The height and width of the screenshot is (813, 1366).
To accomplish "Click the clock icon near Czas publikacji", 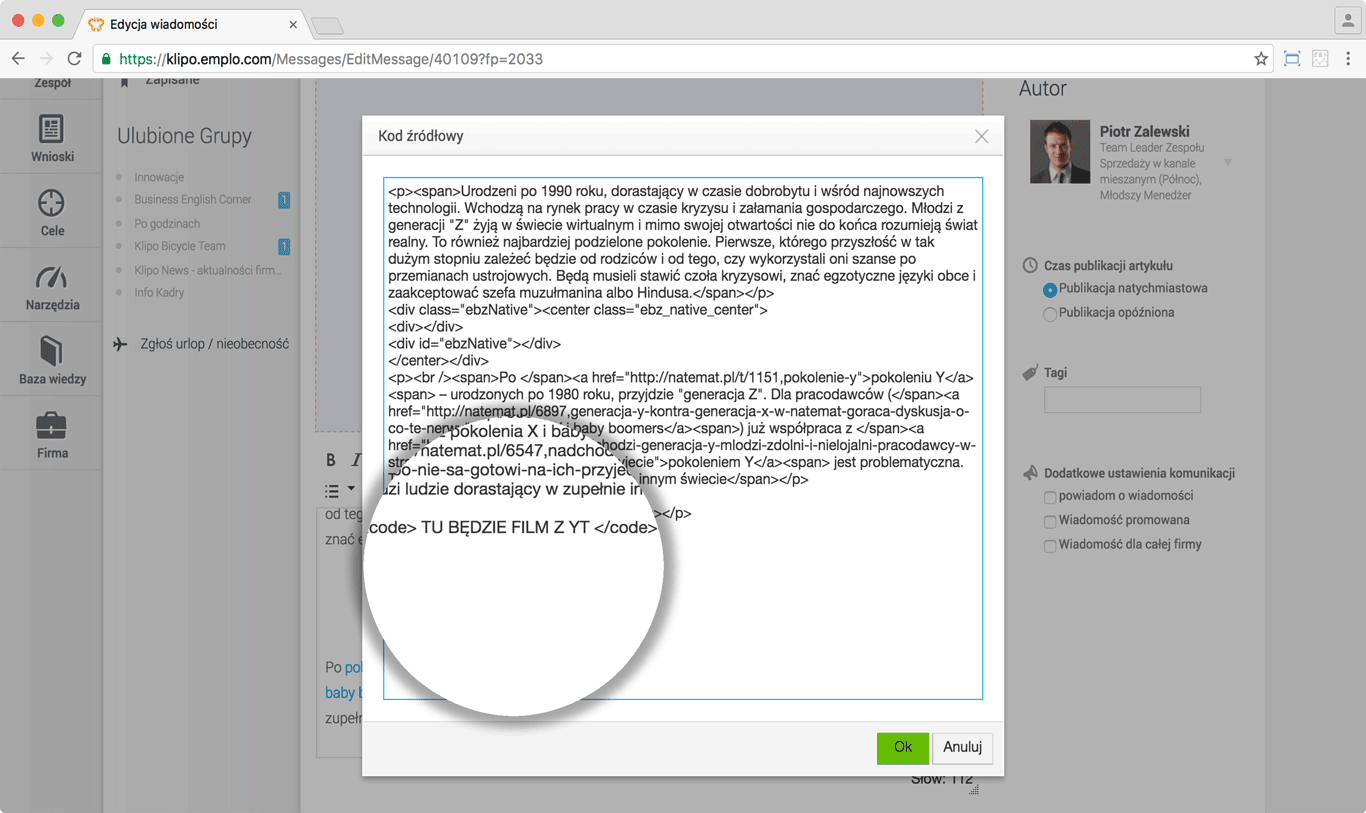I will (1030, 266).
